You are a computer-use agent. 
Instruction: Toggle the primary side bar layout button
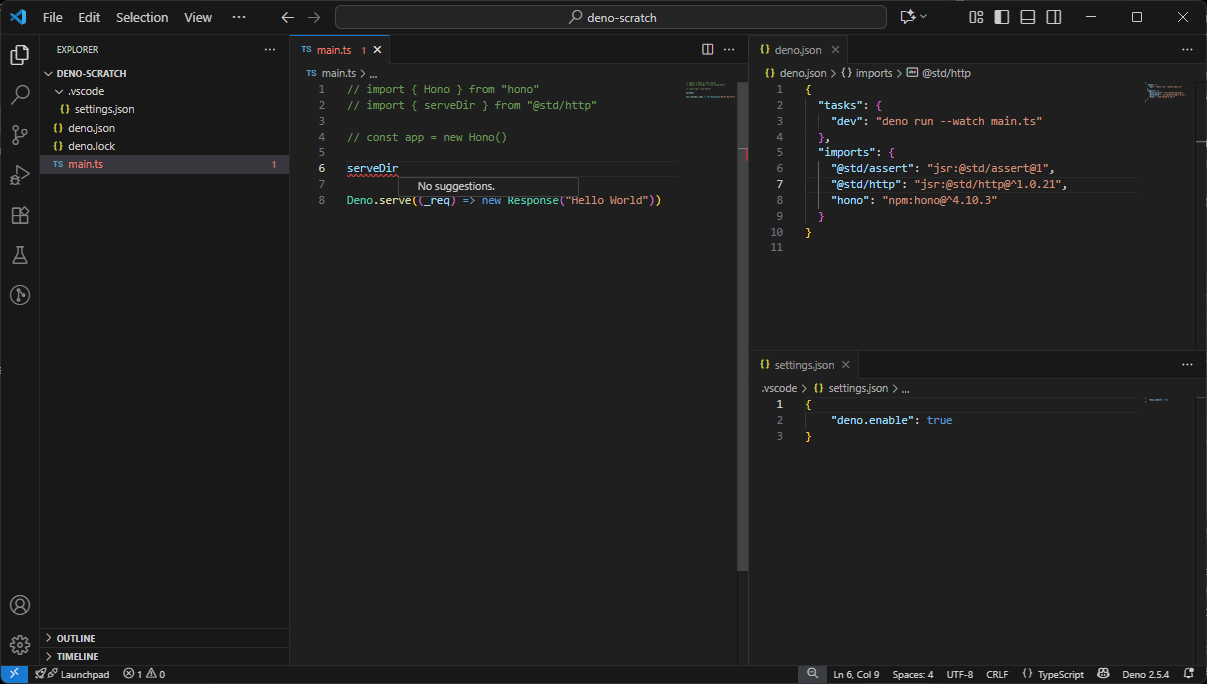[x=1002, y=17]
